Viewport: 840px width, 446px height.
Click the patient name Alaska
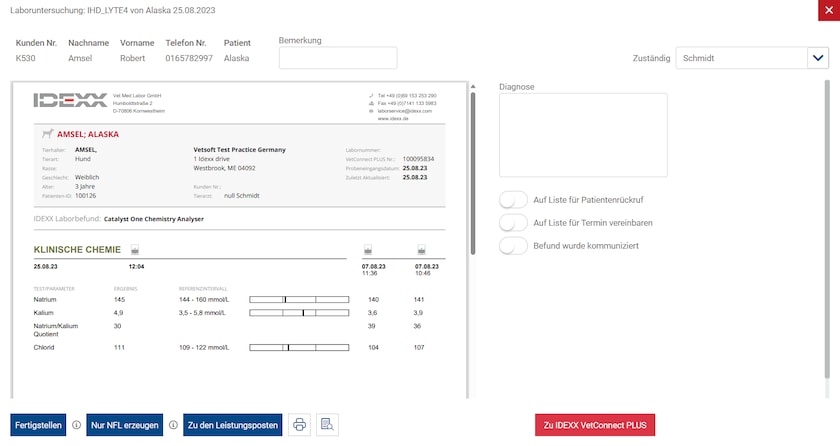click(x=236, y=58)
